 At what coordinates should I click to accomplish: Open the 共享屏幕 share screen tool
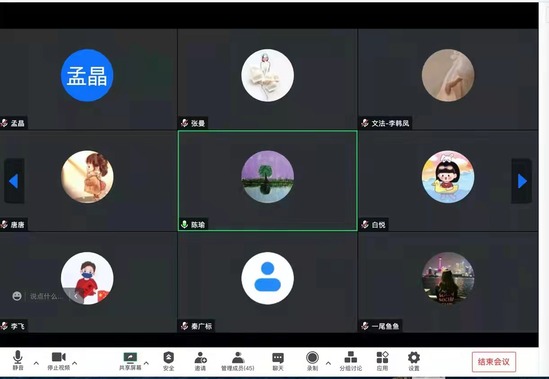click(130, 361)
